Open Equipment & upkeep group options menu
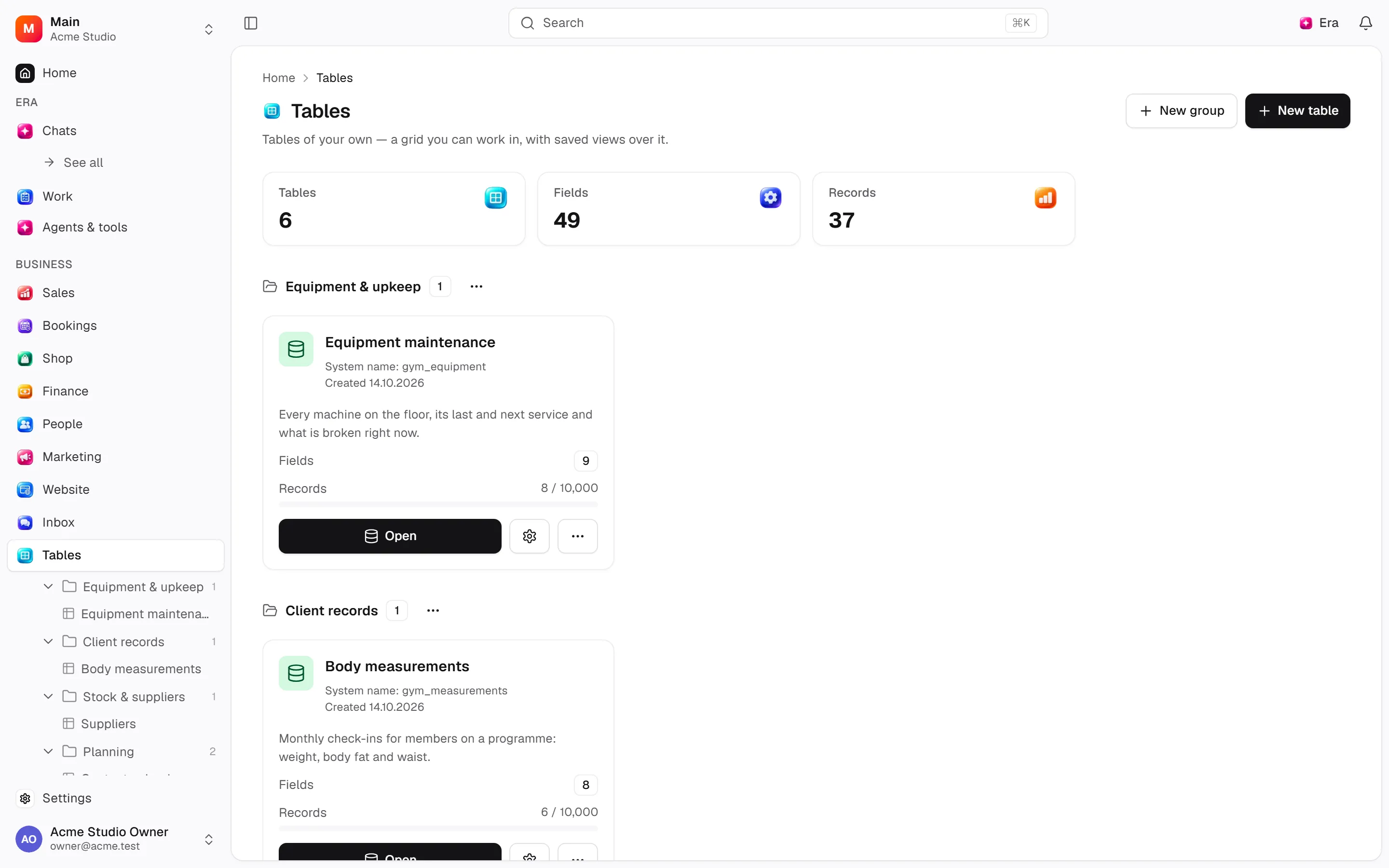 pyautogui.click(x=477, y=286)
